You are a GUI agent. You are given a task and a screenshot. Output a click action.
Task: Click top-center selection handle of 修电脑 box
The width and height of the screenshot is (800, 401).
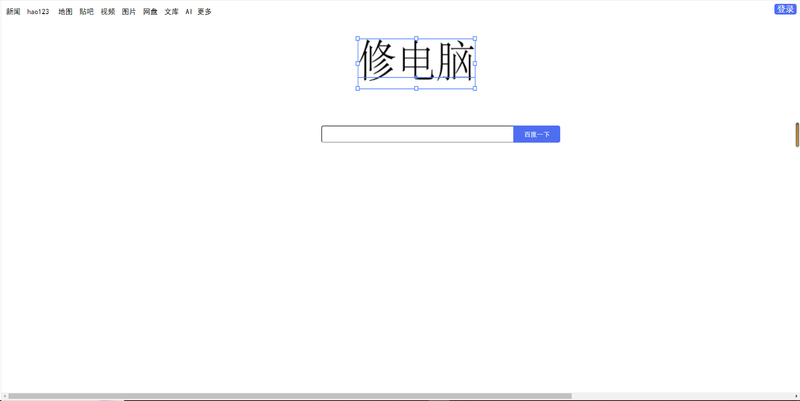tap(416, 38)
